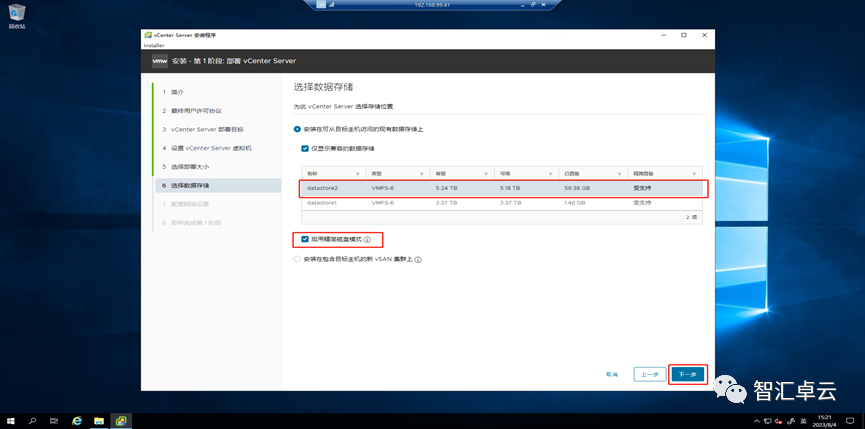Click the 1.46 GB provisioned cell
The width and height of the screenshot is (865, 429).
[575, 203]
